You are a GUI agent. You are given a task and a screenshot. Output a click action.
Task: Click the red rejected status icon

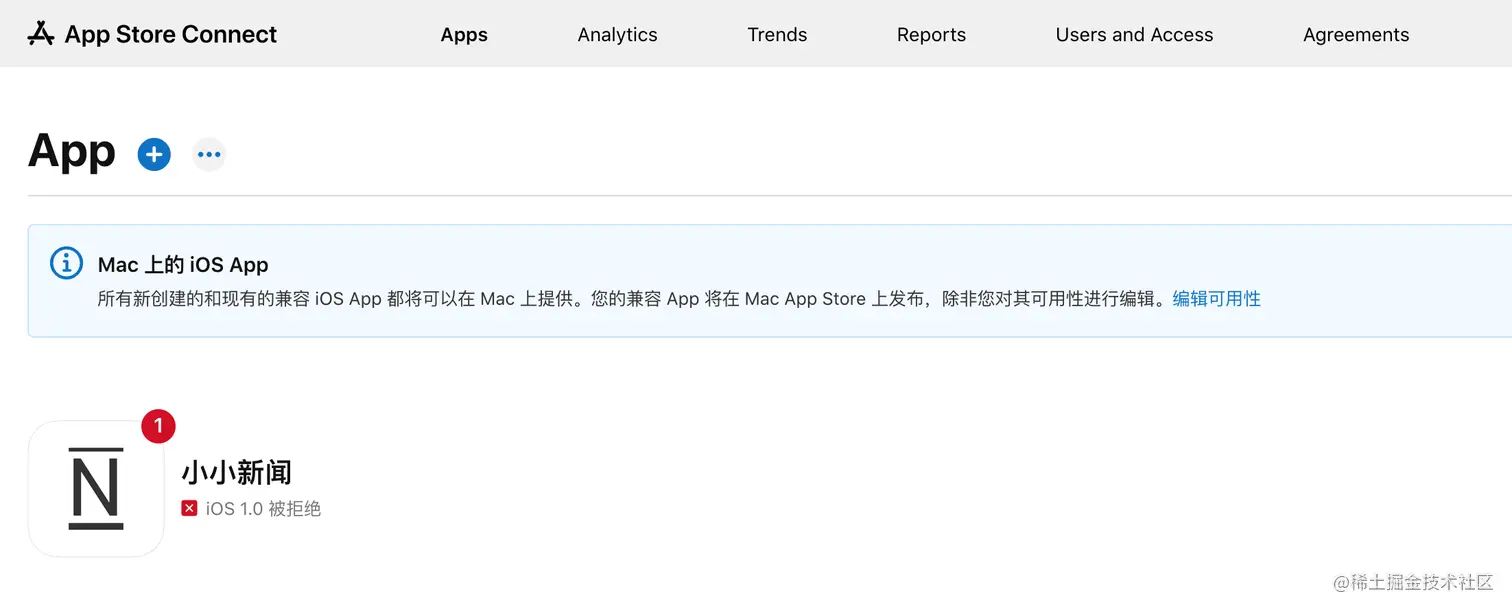tap(189, 508)
